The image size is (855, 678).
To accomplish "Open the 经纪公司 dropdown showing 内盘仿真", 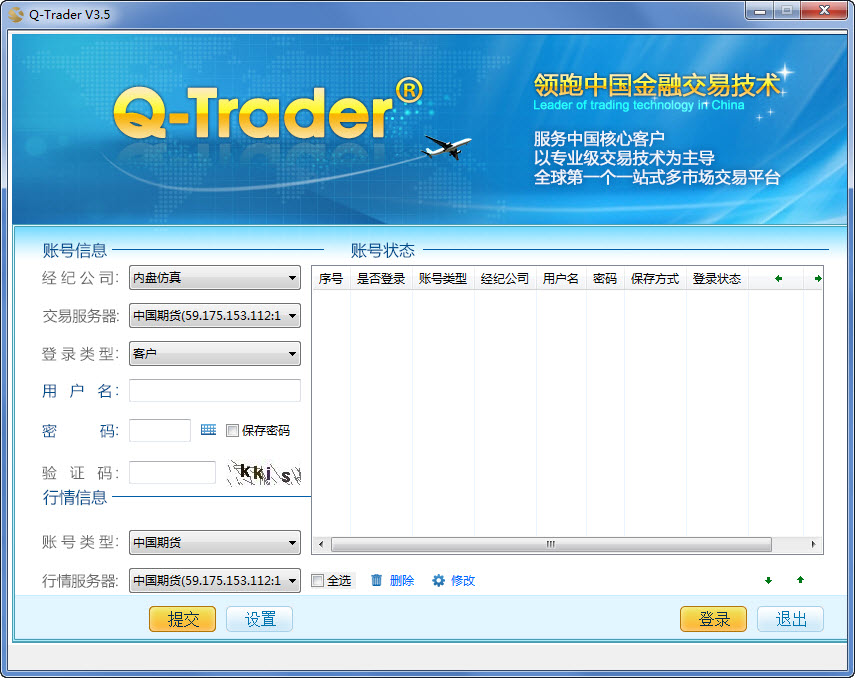I will (215, 278).
